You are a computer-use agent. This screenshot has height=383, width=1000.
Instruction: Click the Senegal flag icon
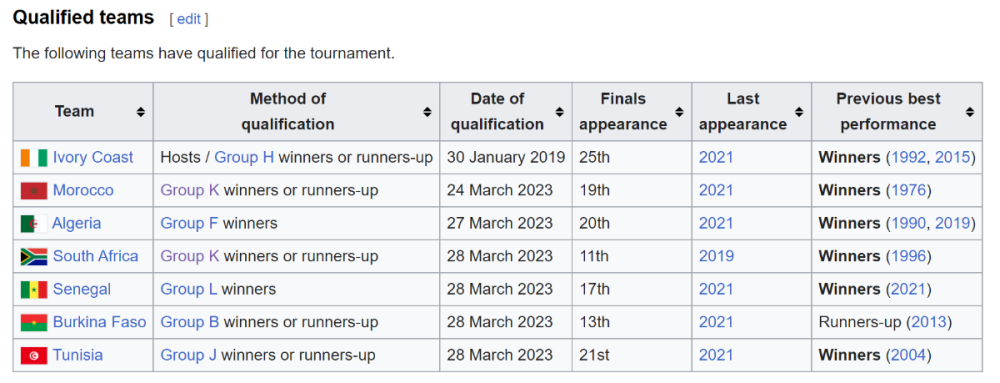[x=34, y=290]
